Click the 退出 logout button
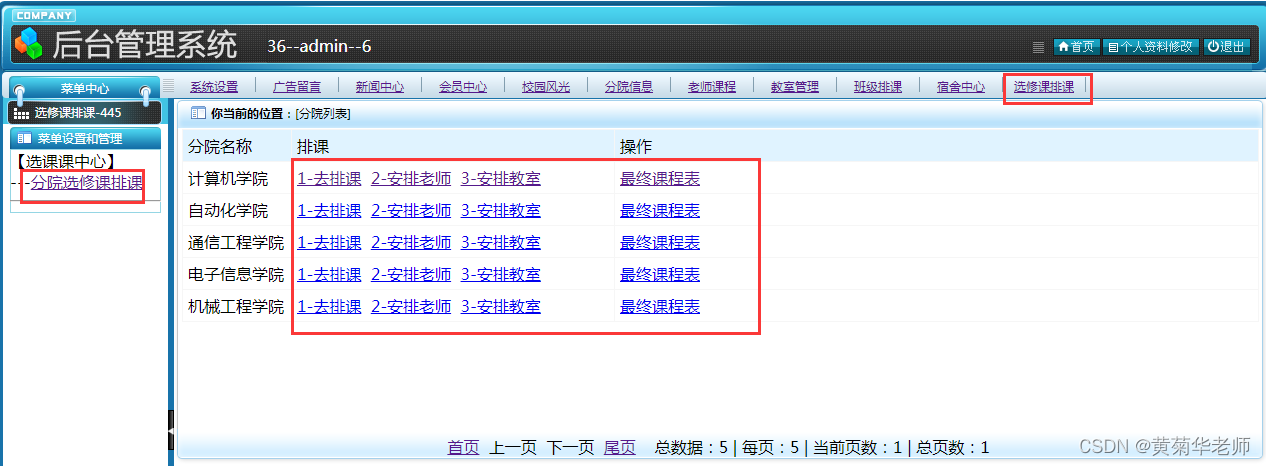Image resolution: width=1266 pixels, height=466 pixels. tap(1226, 47)
